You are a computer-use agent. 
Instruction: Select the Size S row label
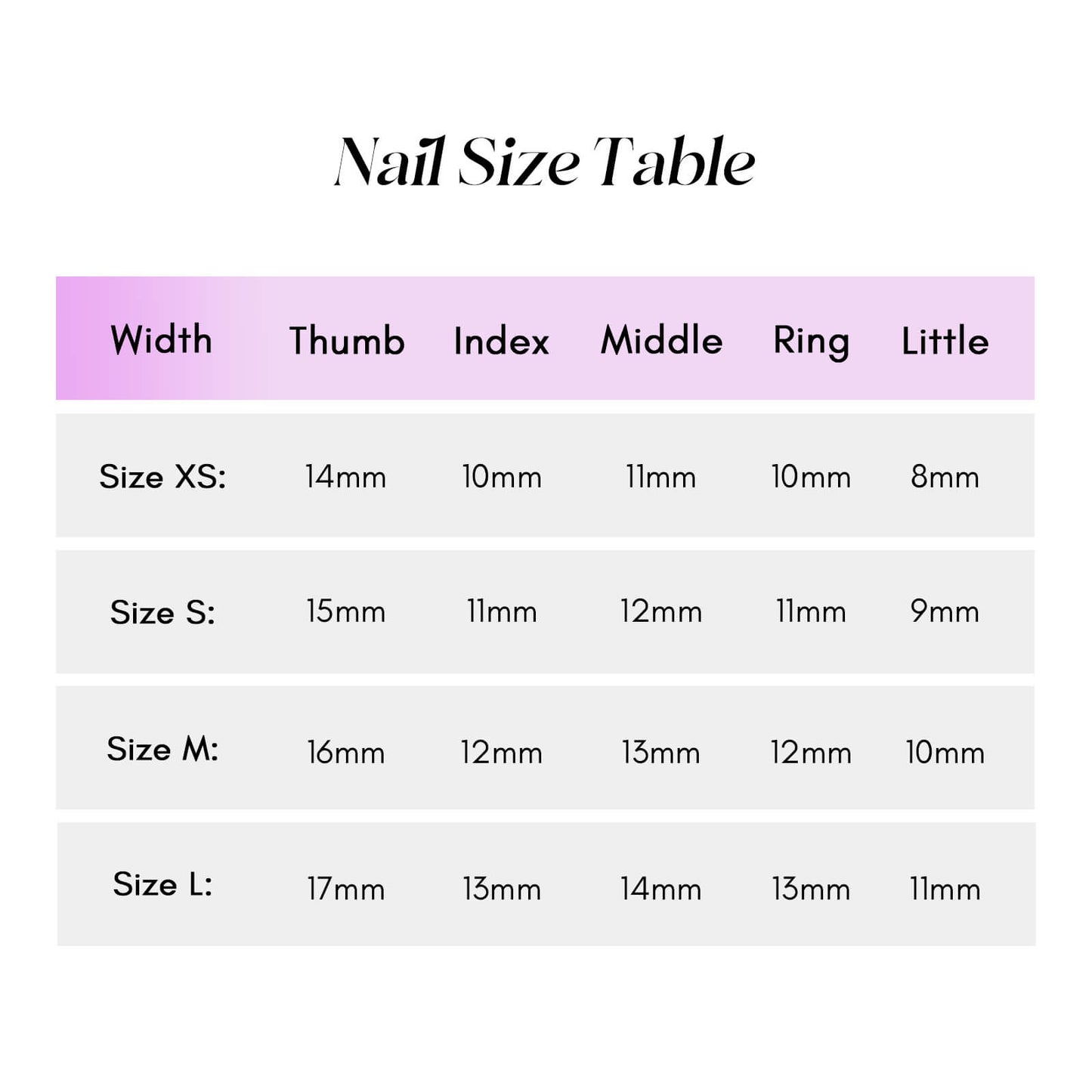click(162, 612)
